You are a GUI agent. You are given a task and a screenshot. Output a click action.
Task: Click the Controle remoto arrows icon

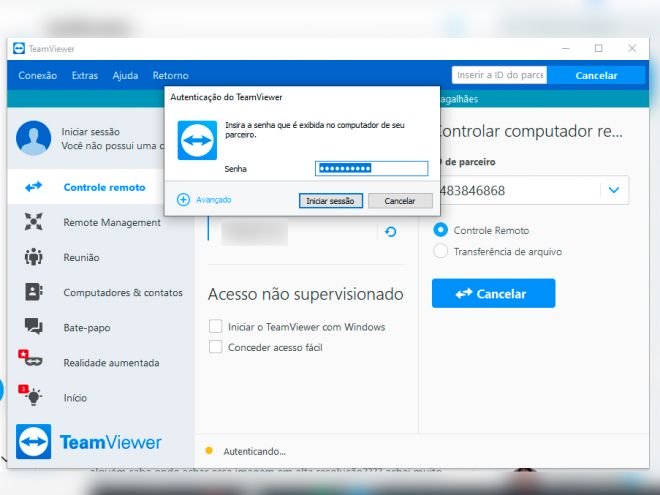(33, 186)
